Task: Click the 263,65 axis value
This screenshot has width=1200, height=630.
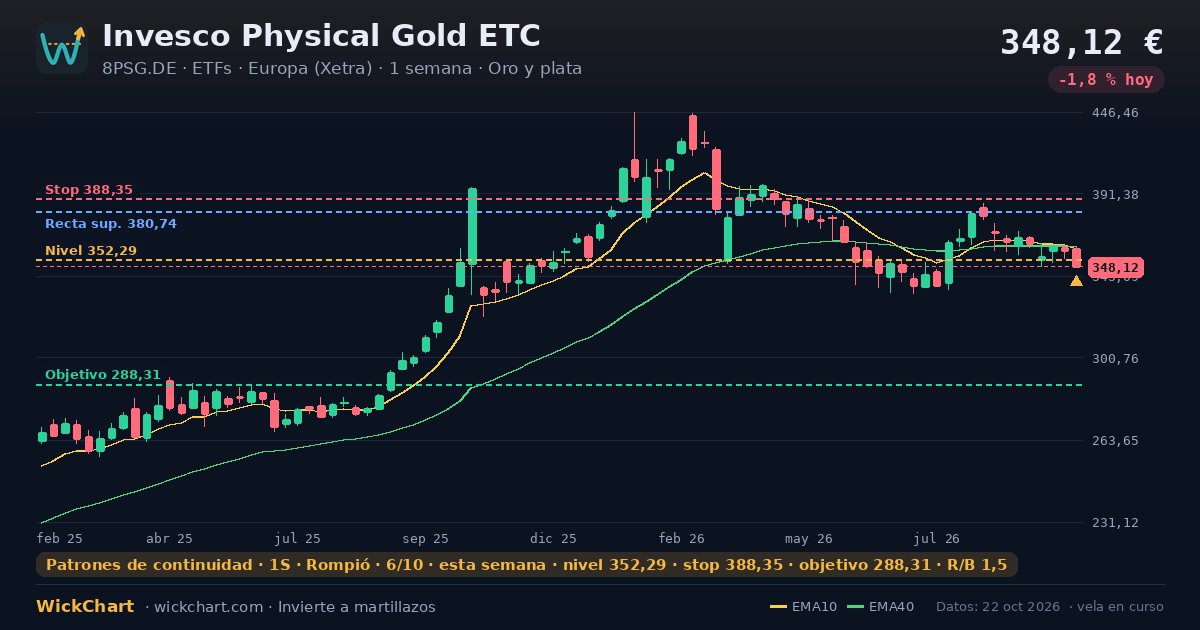Action: pos(1116,440)
